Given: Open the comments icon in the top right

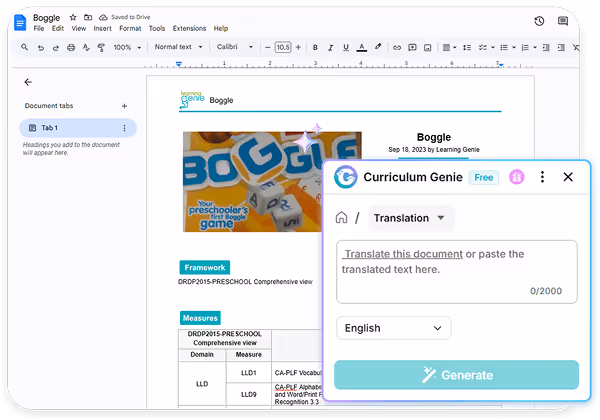Looking at the screenshot, I should [x=562, y=21].
